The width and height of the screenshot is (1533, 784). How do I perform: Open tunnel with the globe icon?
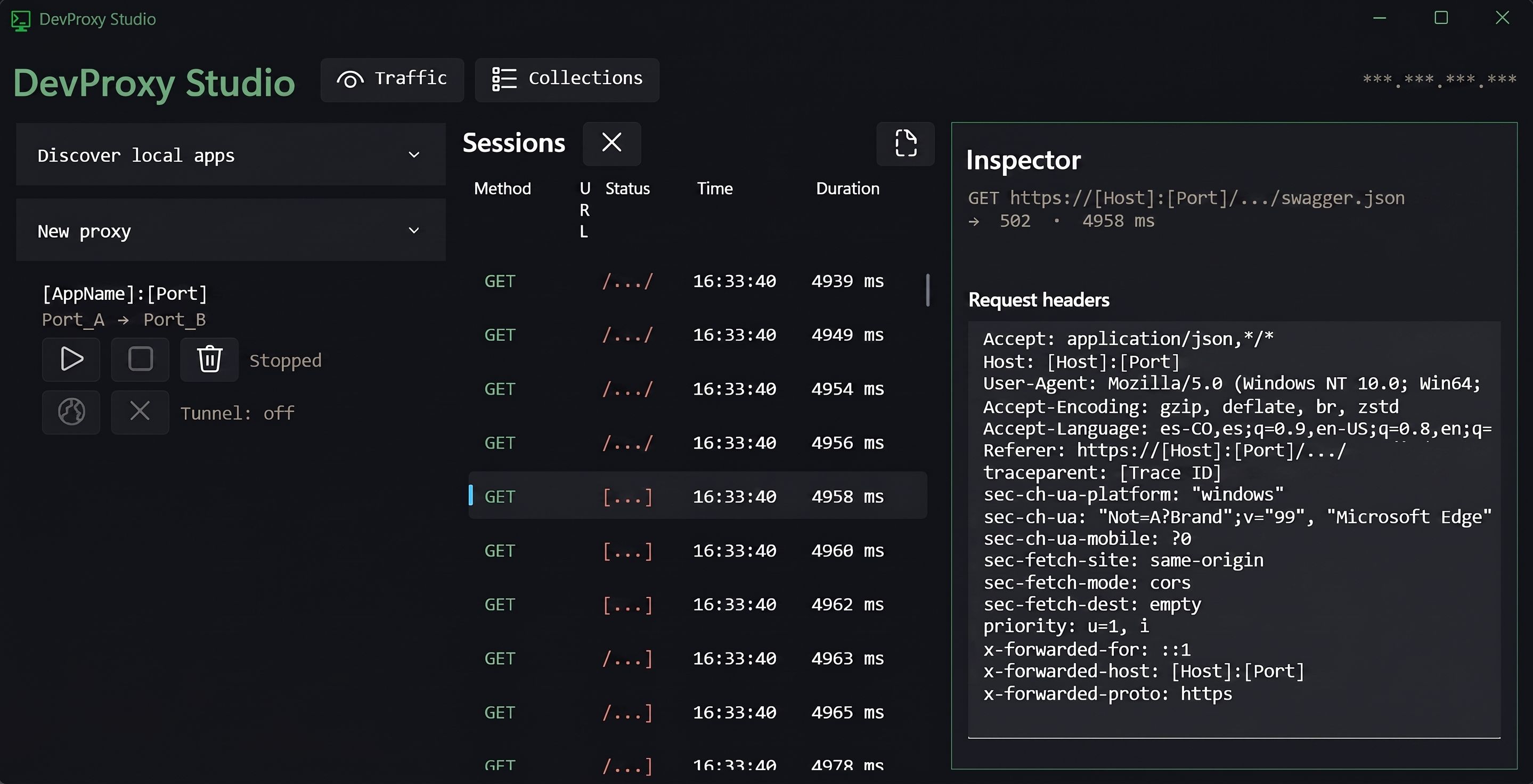(x=71, y=412)
